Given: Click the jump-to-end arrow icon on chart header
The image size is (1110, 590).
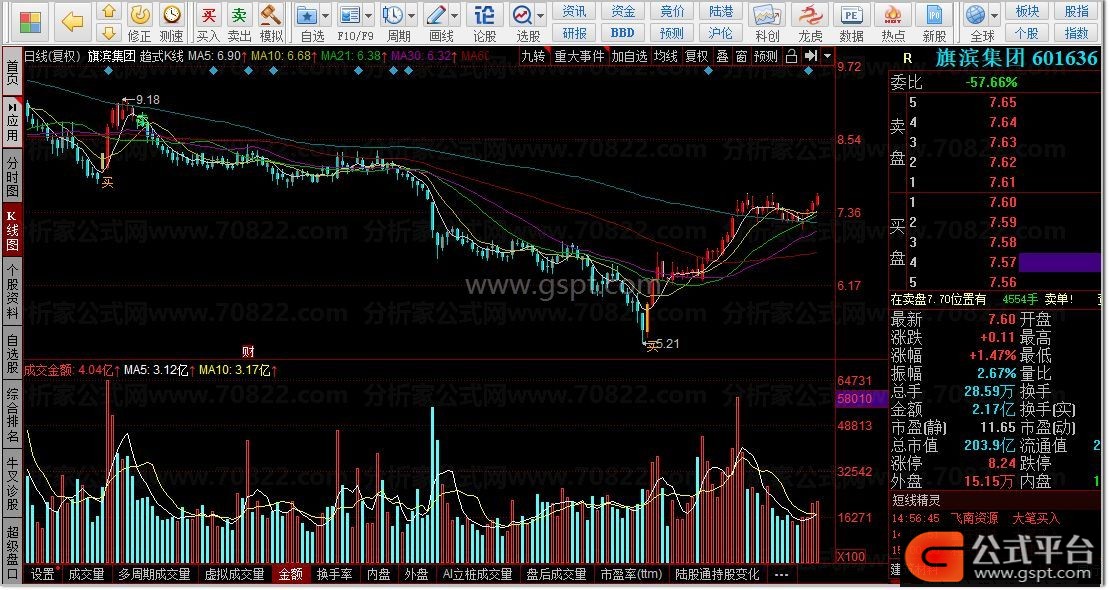Looking at the screenshot, I should (811, 56).
